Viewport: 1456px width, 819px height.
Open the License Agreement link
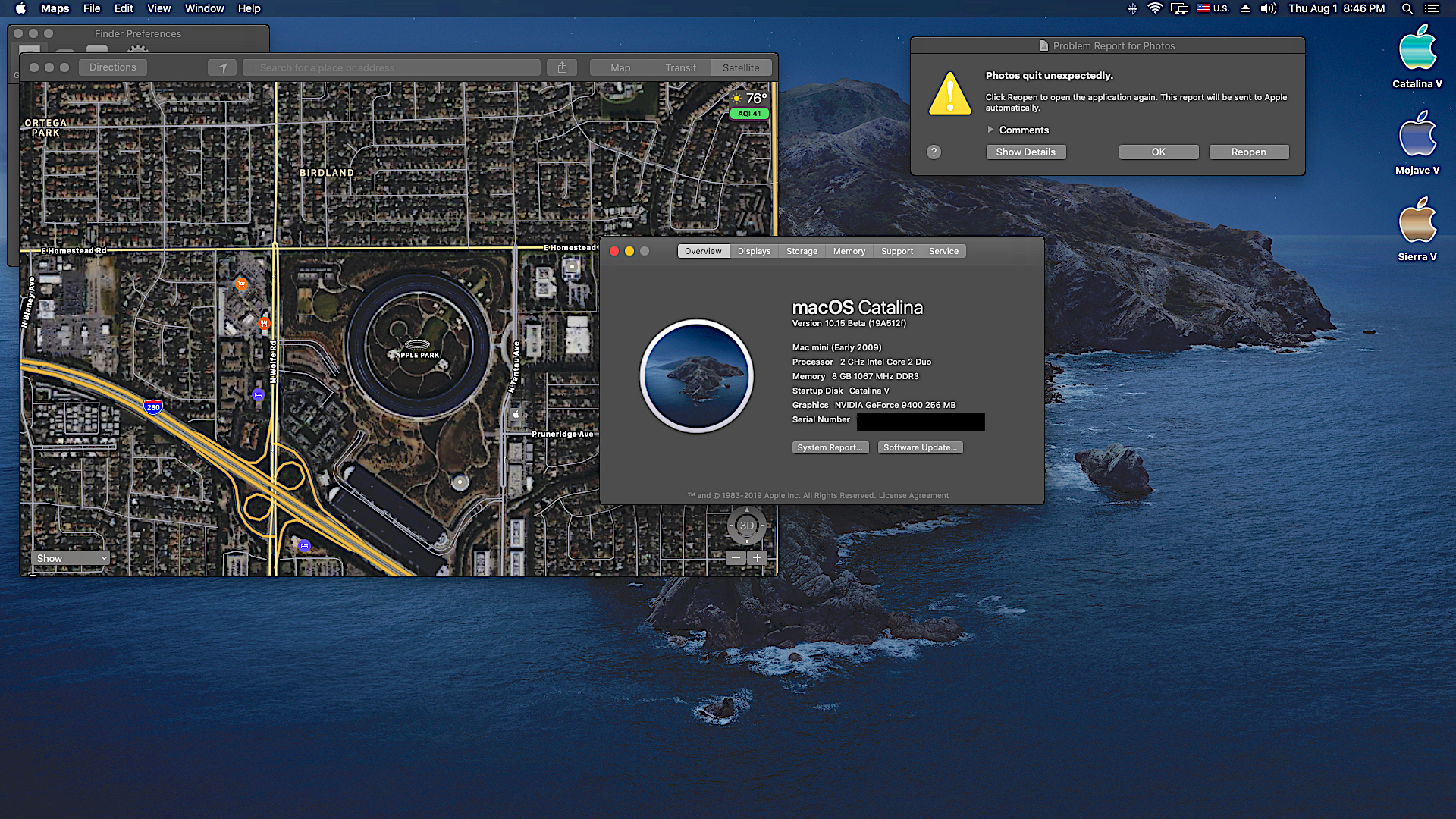[x=913, y=495]
